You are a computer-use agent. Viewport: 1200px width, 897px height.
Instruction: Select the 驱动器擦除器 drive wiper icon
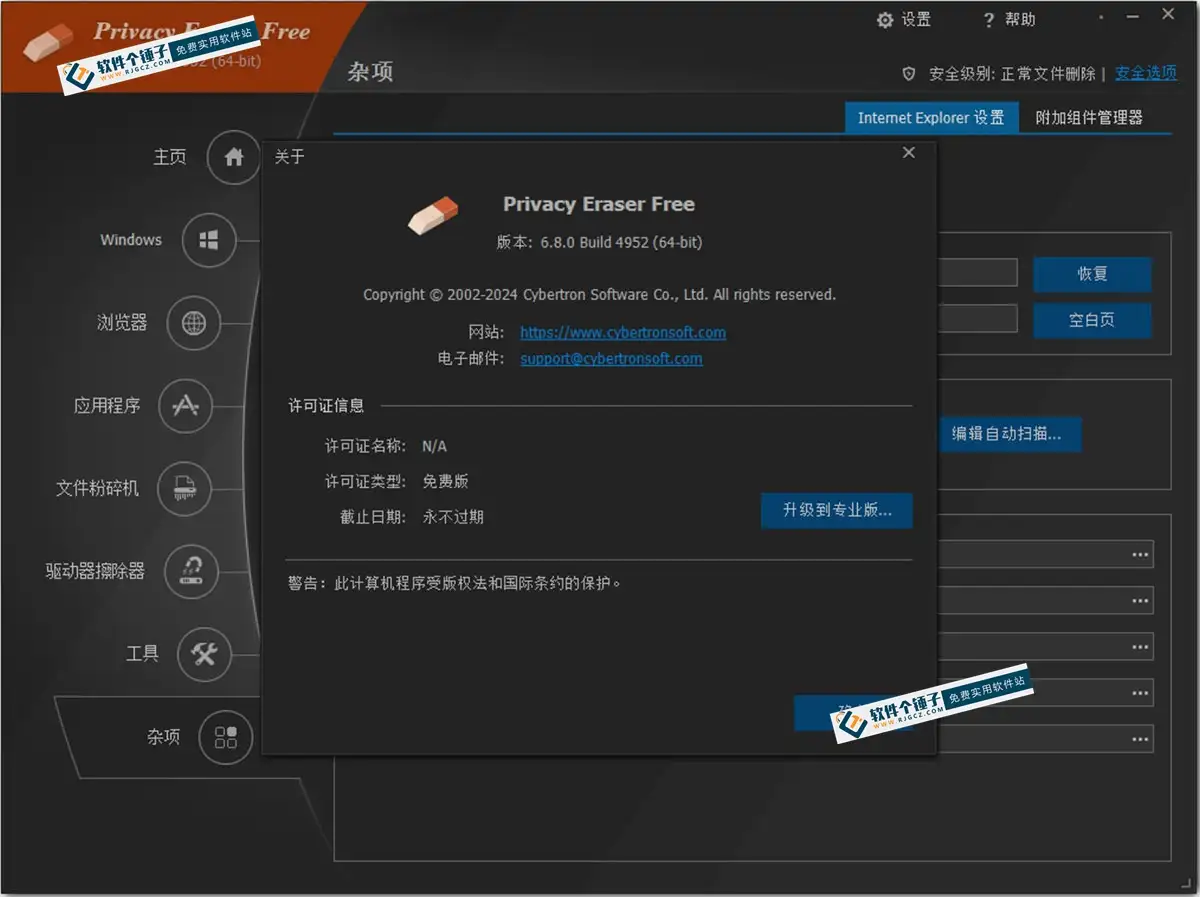click(191, 571)
